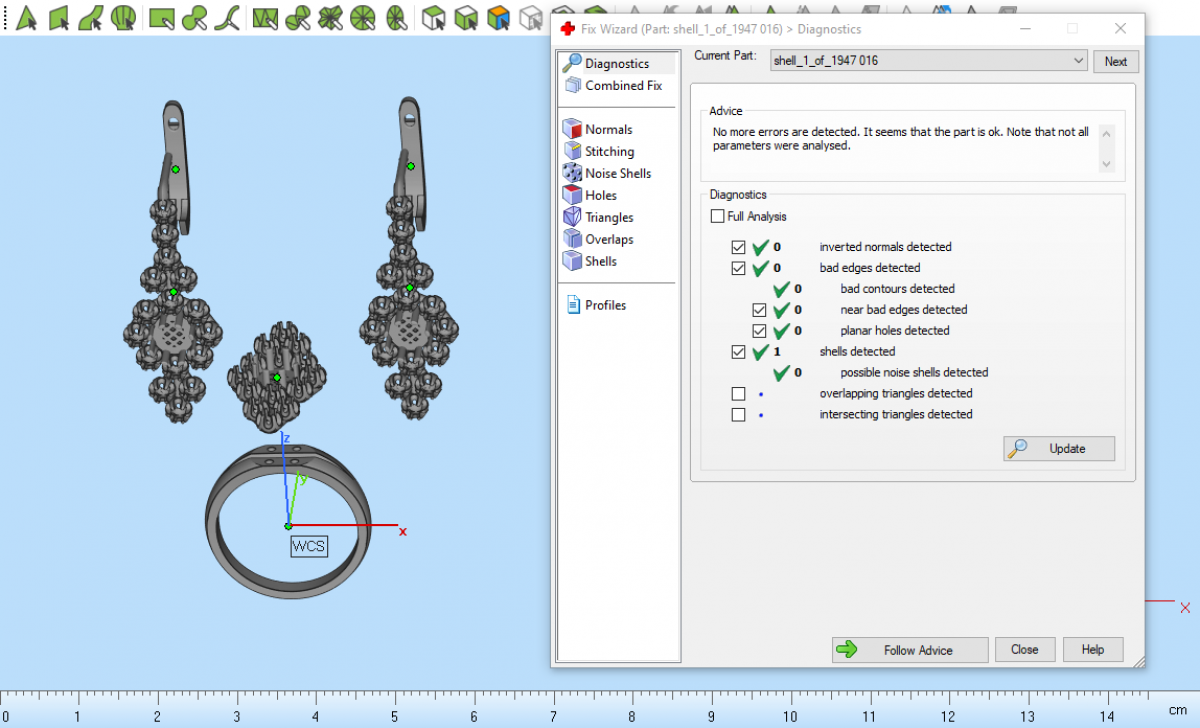This screenshot has width=1200, height=728.
Task: Uncheck the inverted normals detected checkbox
Action: [739, 246]
